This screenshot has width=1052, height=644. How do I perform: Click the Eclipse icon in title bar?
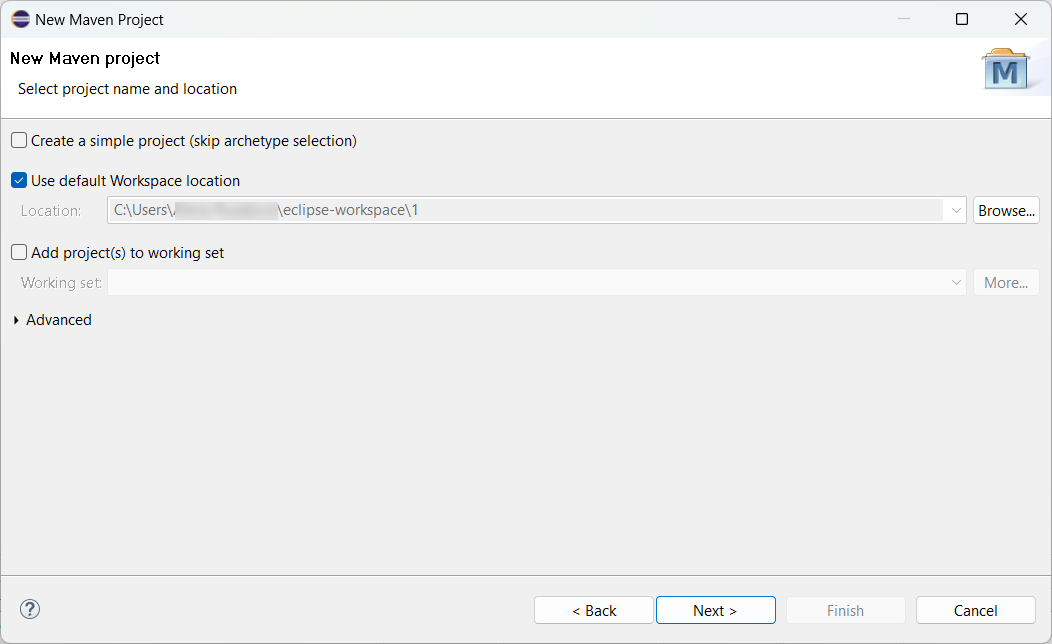point(20,19)
